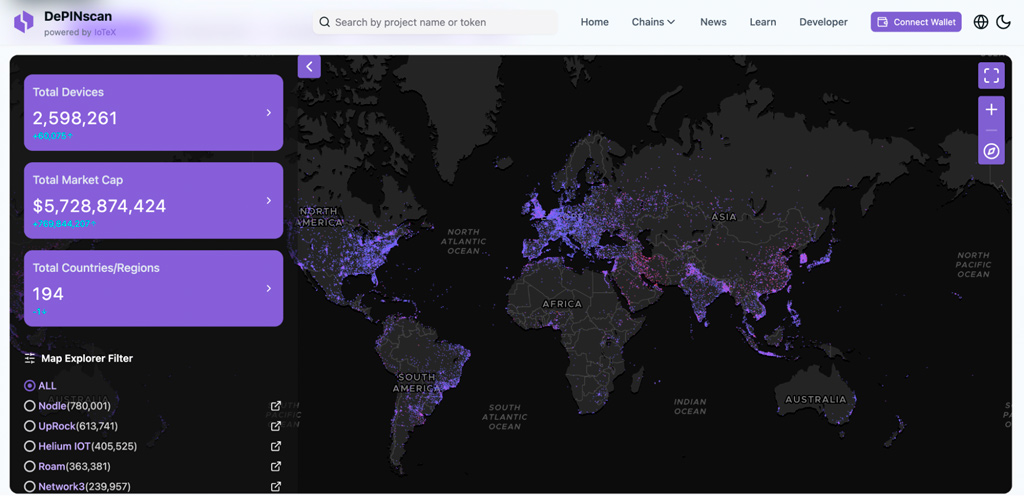Enter fullscreen map view
This screenshot has height=496, width=1024.
coord(991,76)
